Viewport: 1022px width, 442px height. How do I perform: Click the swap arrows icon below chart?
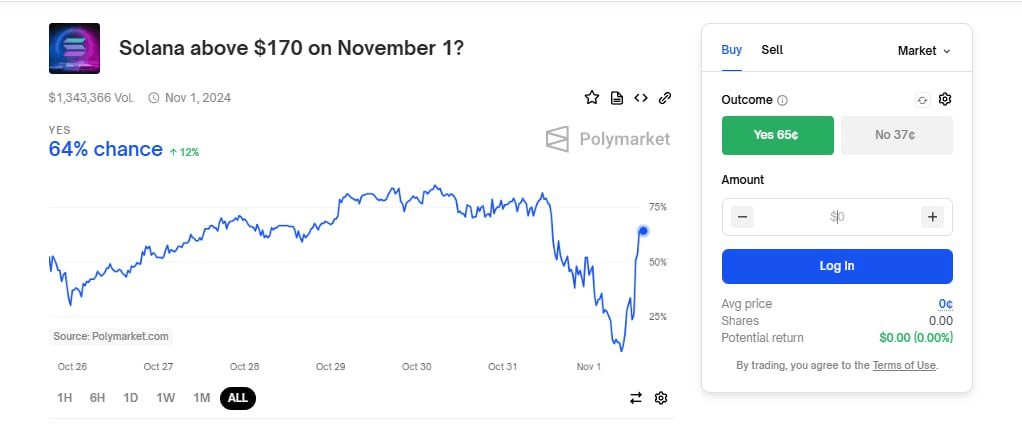[636, 398]
